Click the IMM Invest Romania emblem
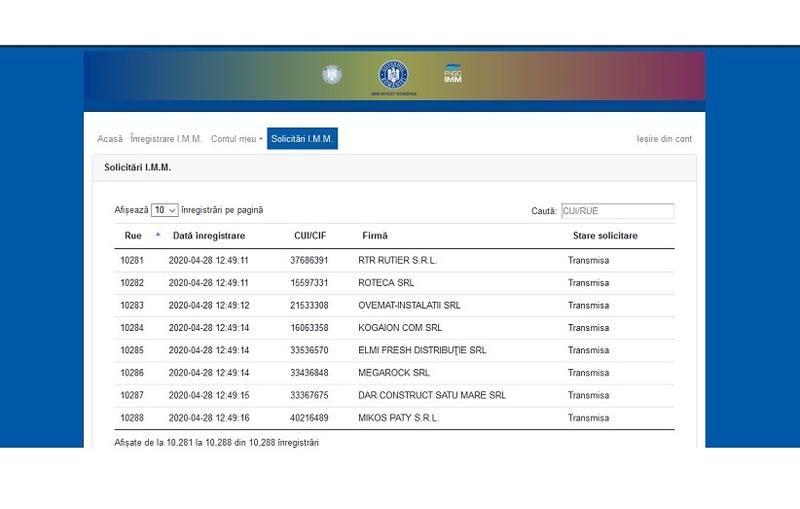The image size is (800, 509). 393,75
